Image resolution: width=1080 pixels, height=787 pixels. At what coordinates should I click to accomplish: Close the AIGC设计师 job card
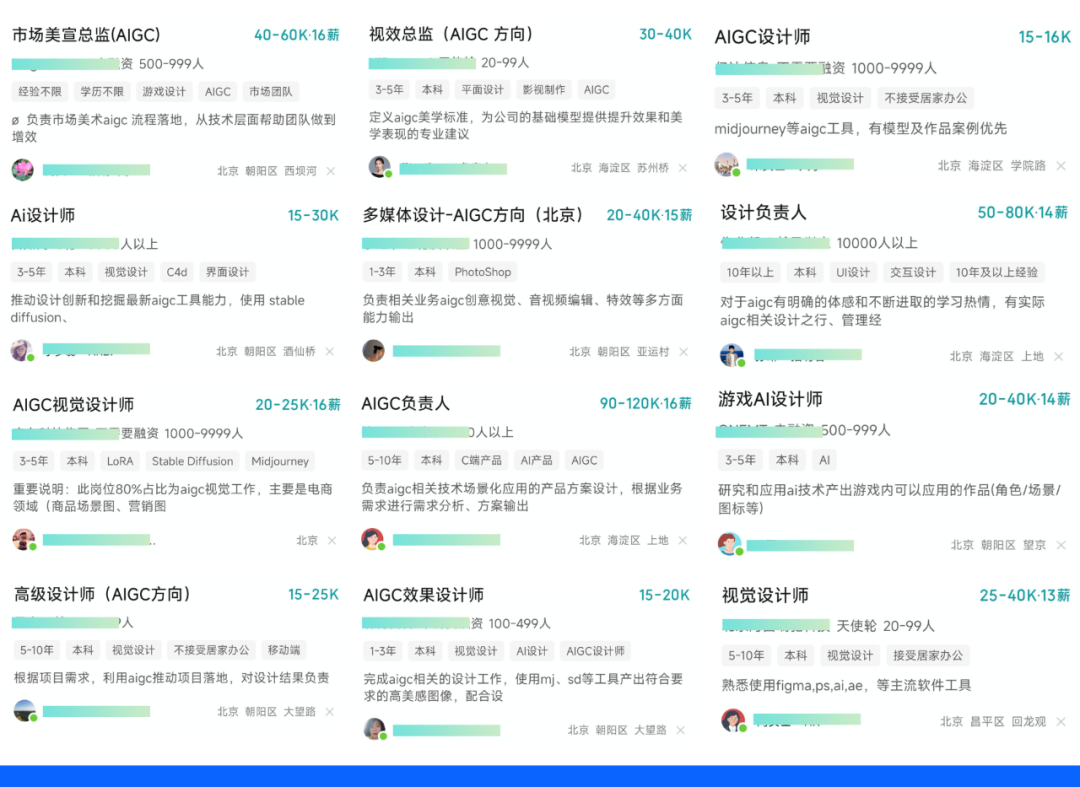coord(1060,166)
